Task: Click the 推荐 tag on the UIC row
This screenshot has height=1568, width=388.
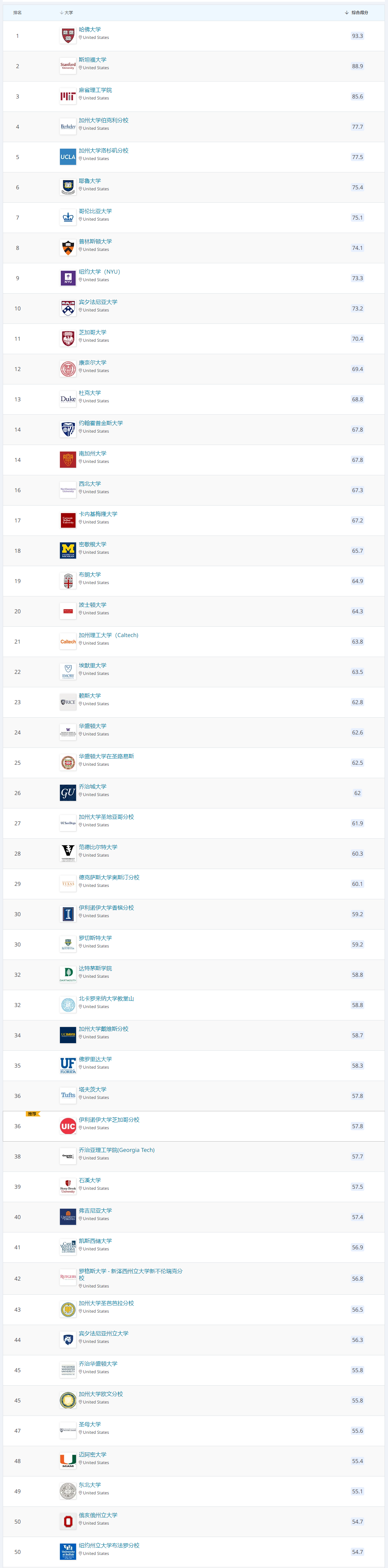Action: click(x=32, y=1114)
